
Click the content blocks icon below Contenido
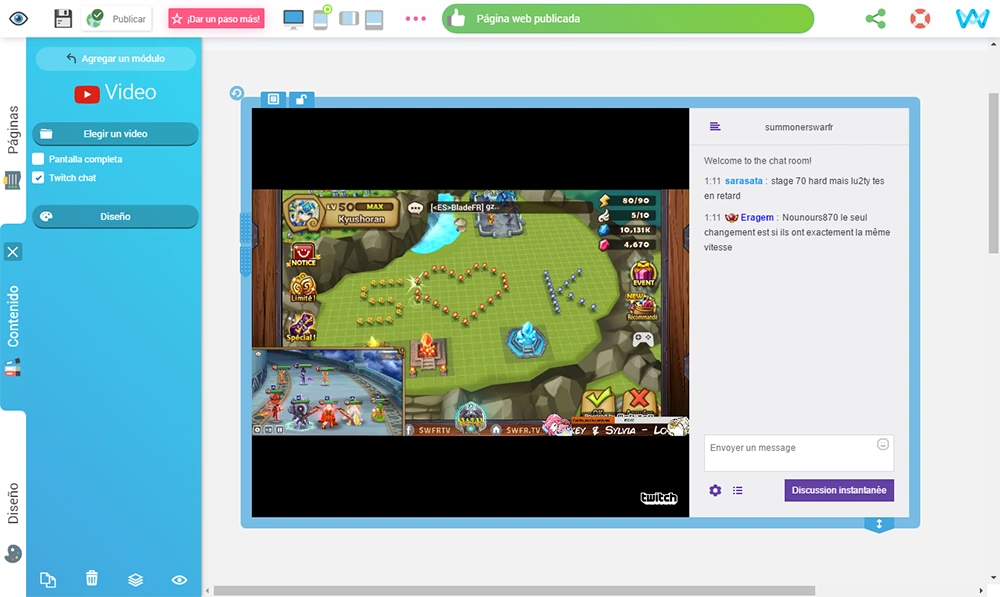click(13, 368)
